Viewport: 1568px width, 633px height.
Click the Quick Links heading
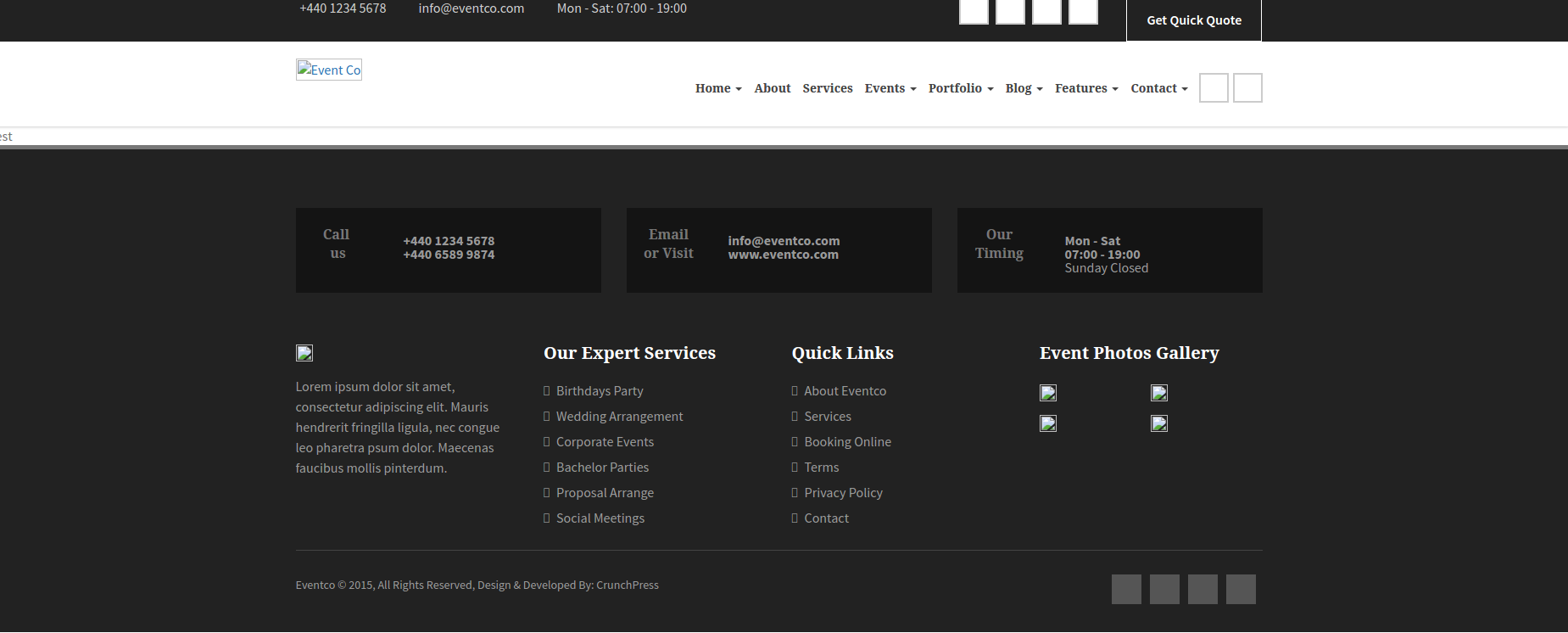pos(842,353)
